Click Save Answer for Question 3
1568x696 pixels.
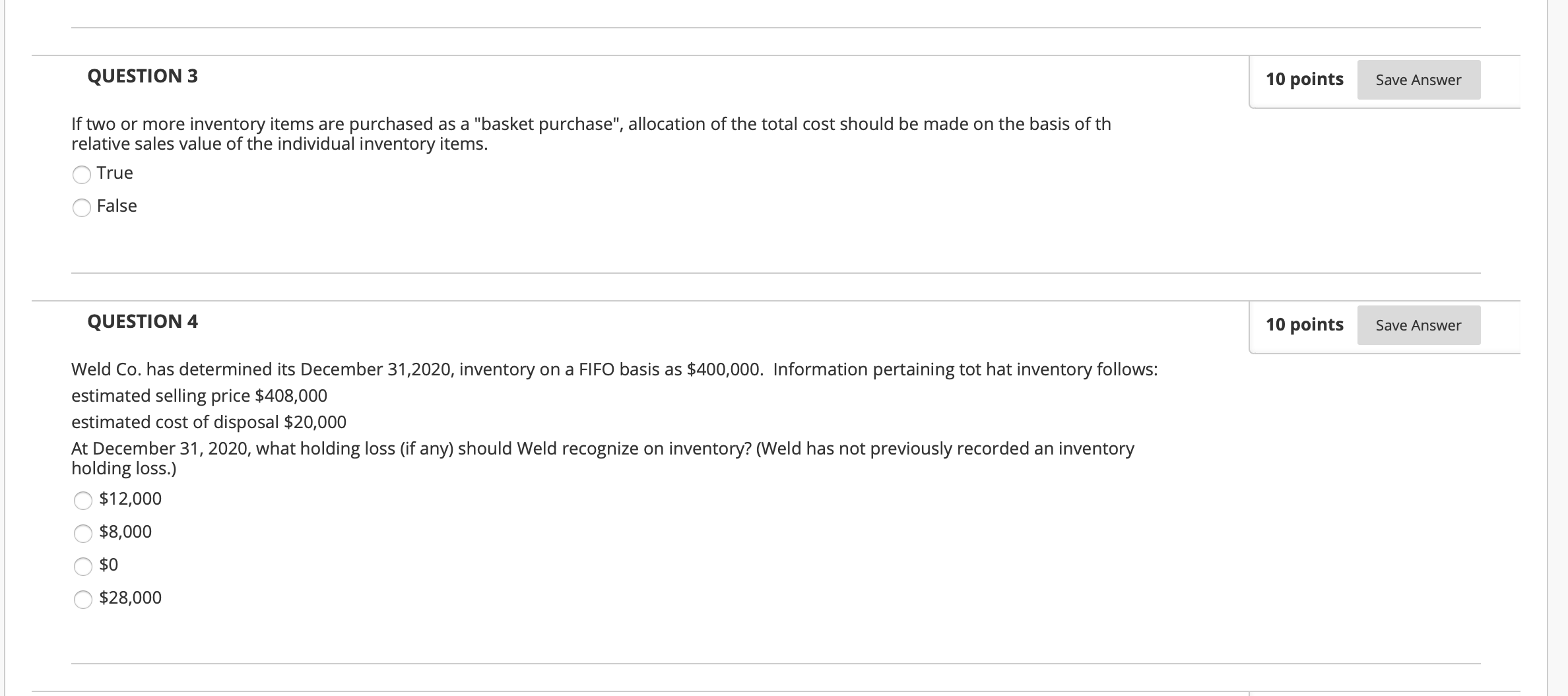[1418, 79]
